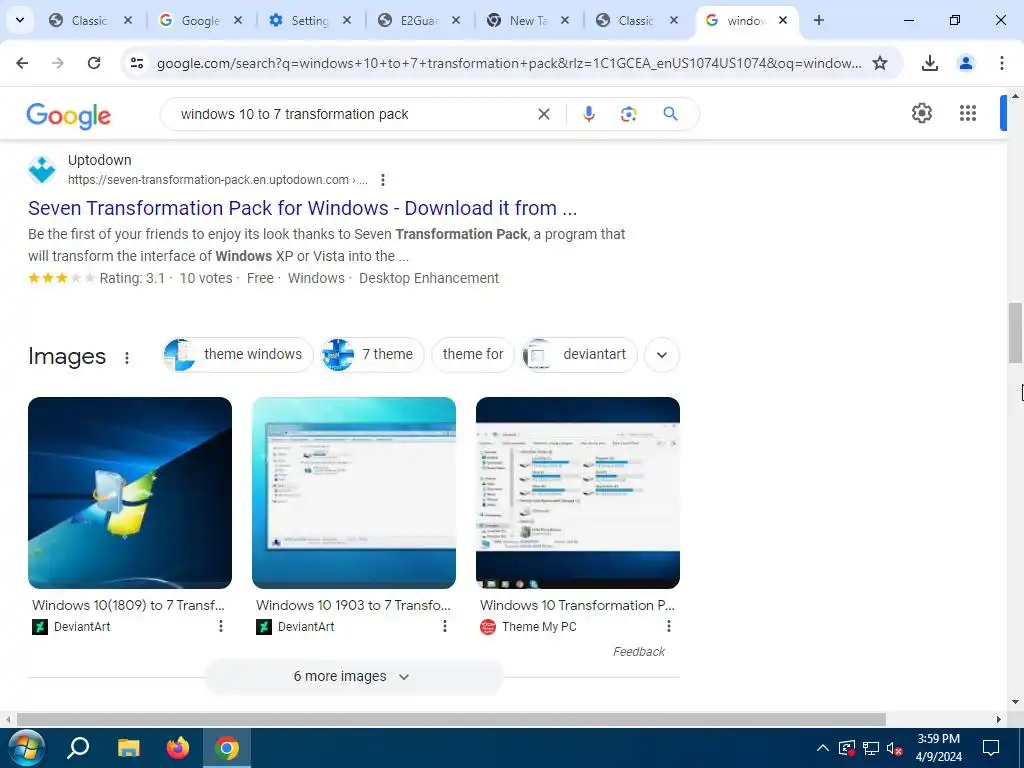Filter images by deviantart
Image resolution: width=1024 pixels, height=768 pixels.
[x=580, y=355]
